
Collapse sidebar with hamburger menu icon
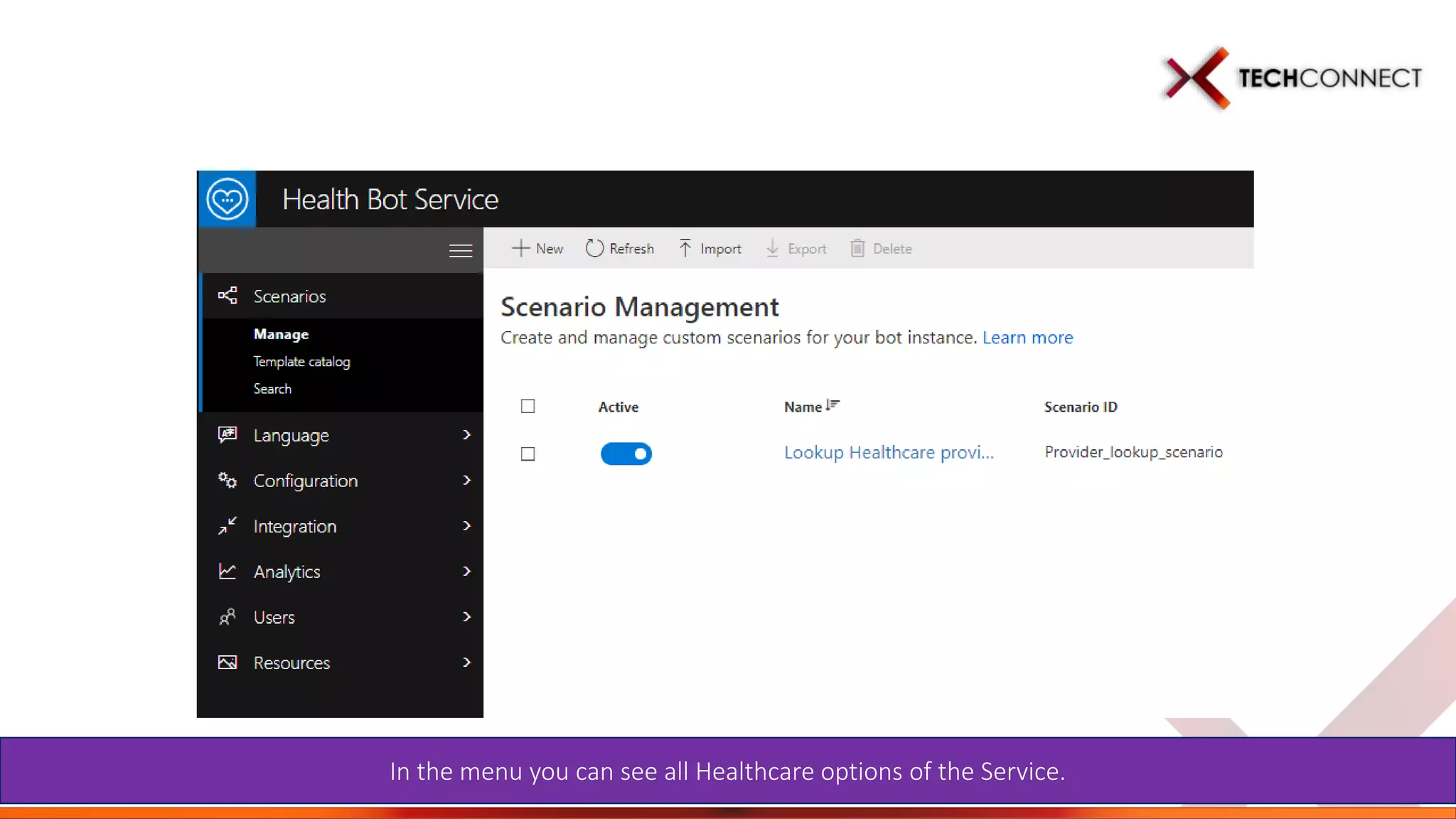(x=461, y=250)
